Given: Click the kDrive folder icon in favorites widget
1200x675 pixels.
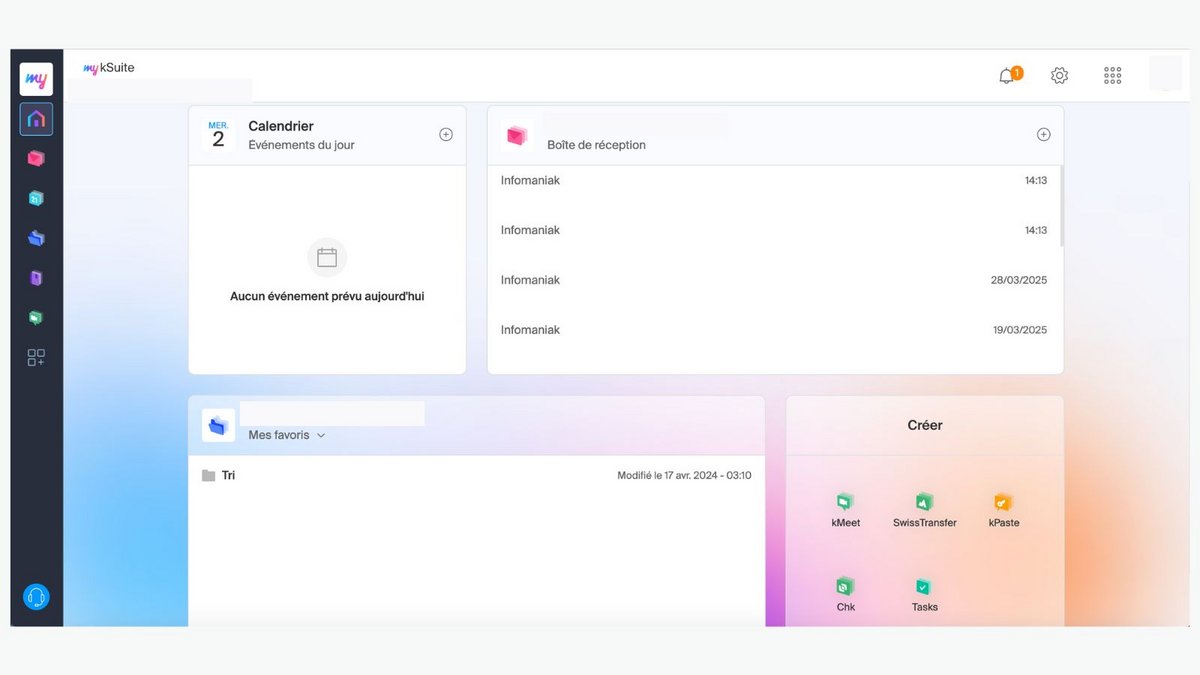Looking at the screenshot, I should (x=218, y=426).
